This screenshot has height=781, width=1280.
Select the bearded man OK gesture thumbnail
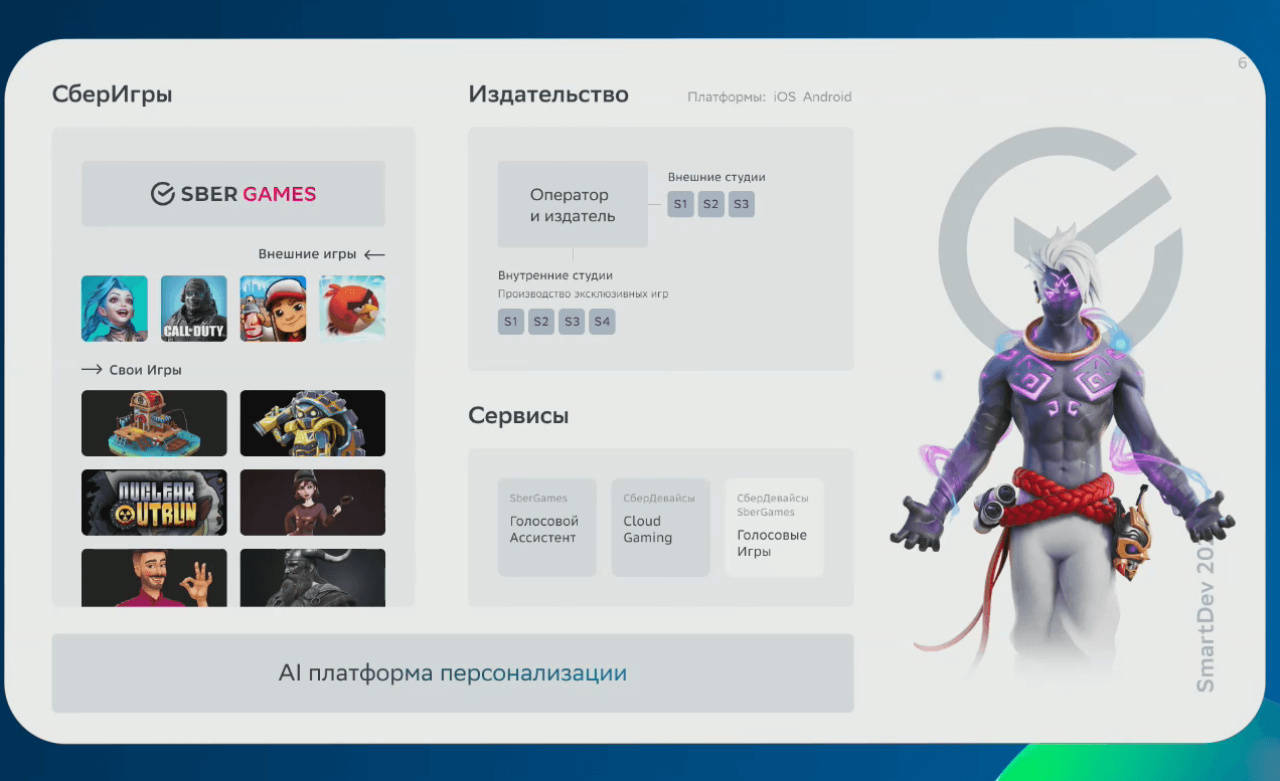click(x=154, y=577)
